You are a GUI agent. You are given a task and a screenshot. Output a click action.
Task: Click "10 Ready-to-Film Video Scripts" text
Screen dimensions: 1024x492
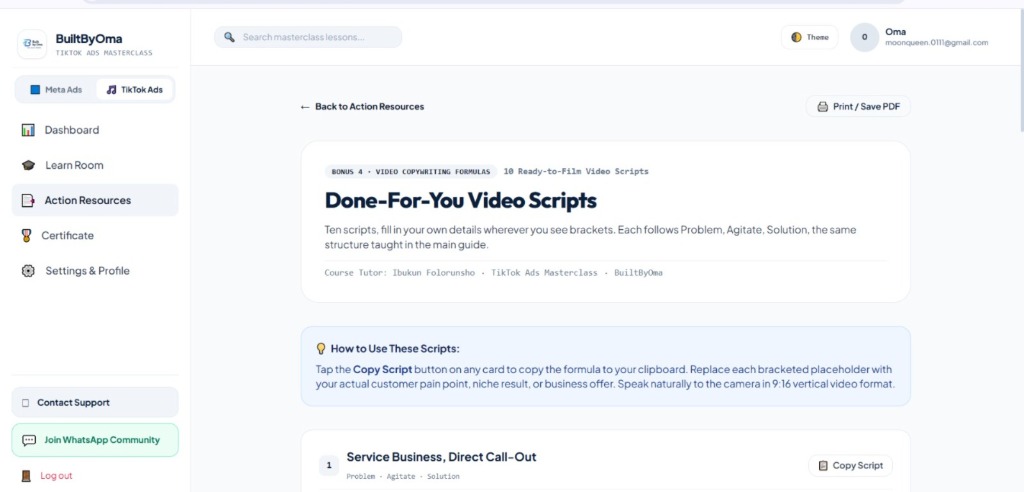(x=576, y=172)
